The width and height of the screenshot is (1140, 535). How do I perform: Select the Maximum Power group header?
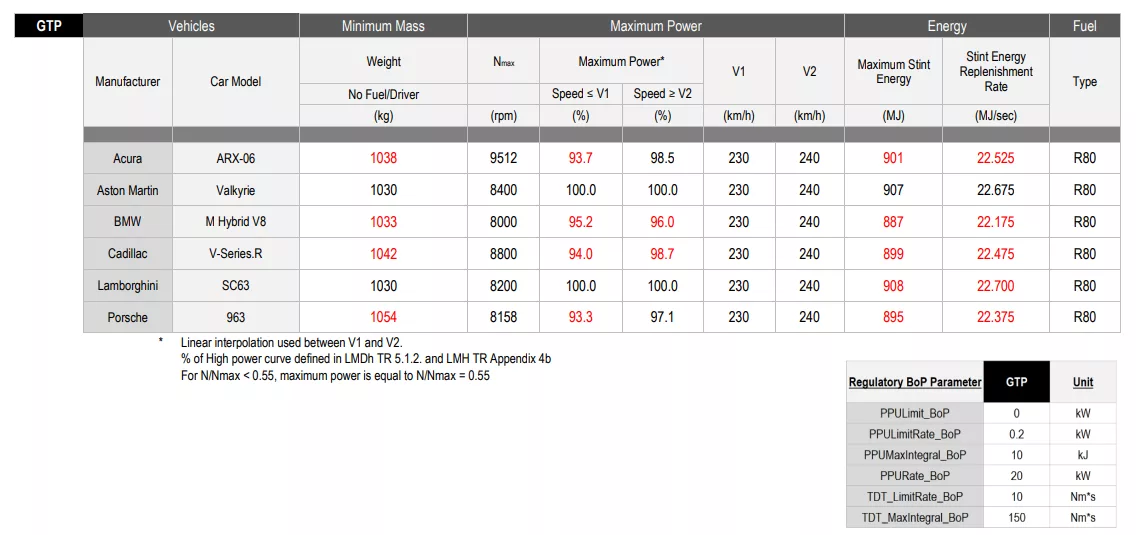pyautogui.click(x=655, y=26)
